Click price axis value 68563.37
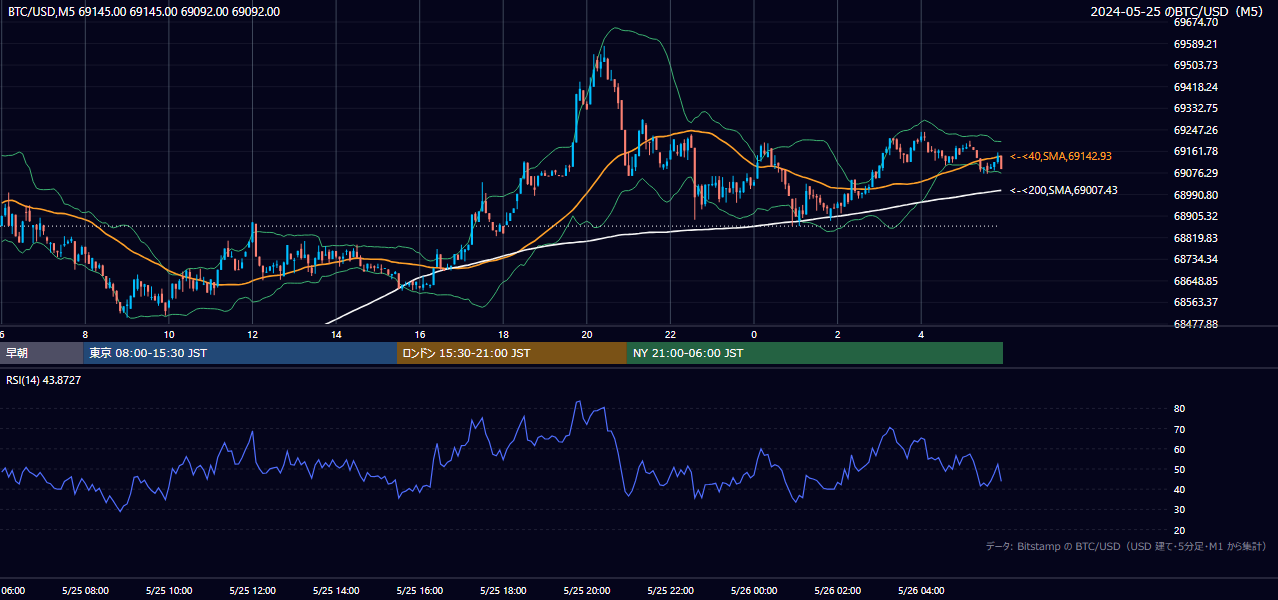1278x600 pixels. click(1195, 302)
